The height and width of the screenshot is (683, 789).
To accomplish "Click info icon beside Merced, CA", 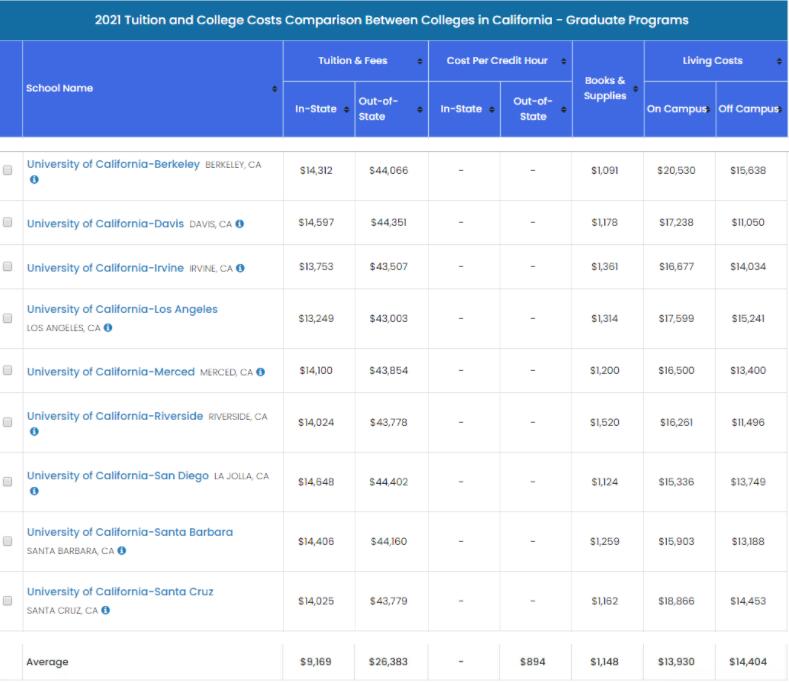I will tap(260, 372).
